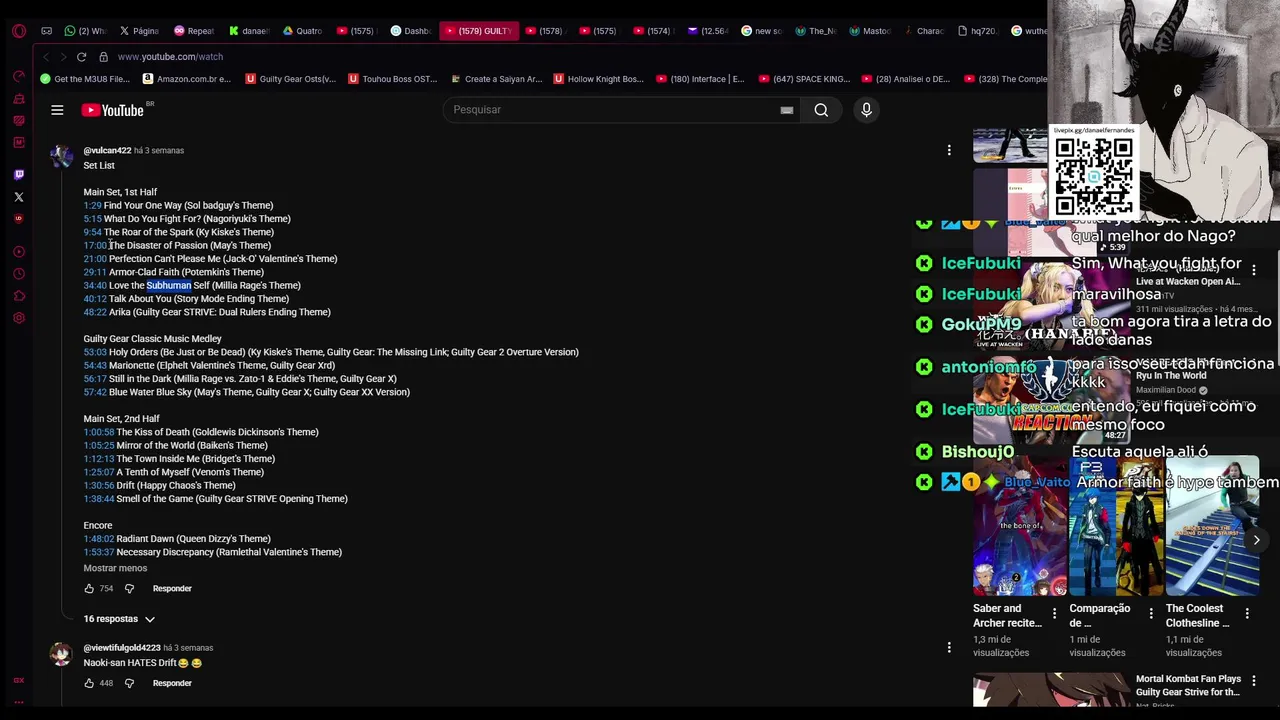Open Guilty Gear Osts bookmark
Screen dimensions: 1280x720
(291, 79)
